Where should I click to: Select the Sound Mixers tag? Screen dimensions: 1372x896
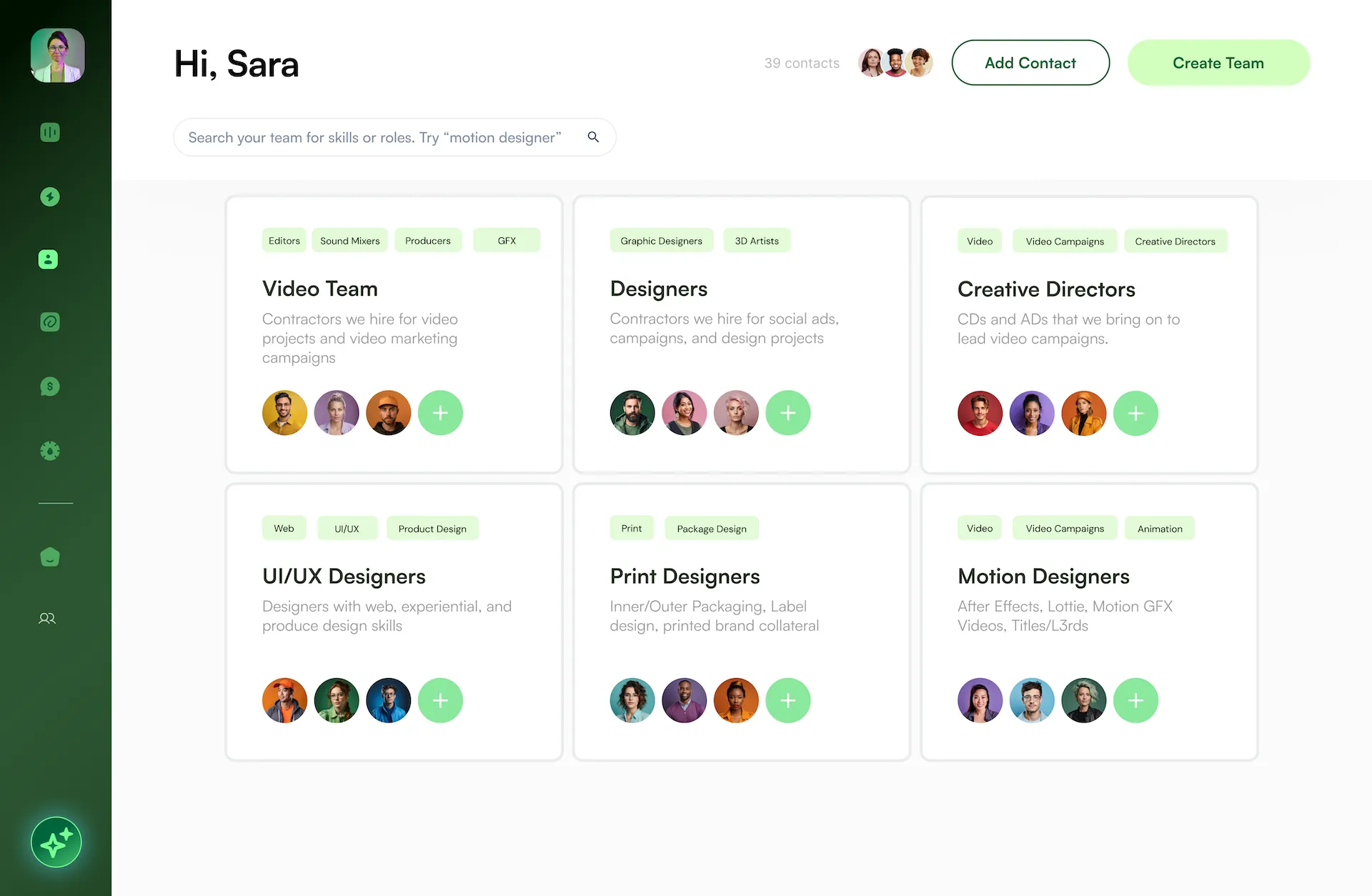[349, 241]
